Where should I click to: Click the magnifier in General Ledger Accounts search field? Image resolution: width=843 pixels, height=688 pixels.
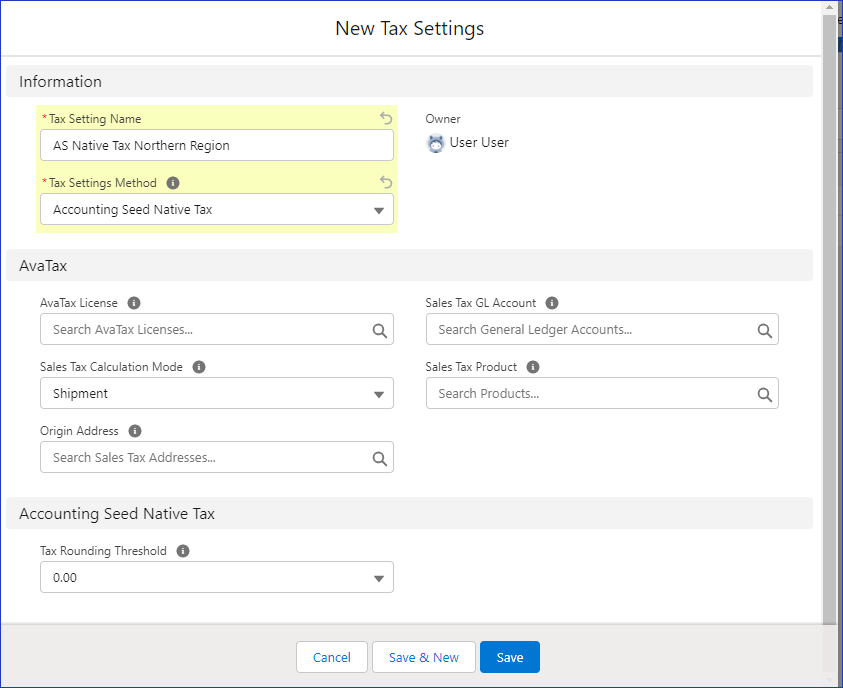click(765, 329)
